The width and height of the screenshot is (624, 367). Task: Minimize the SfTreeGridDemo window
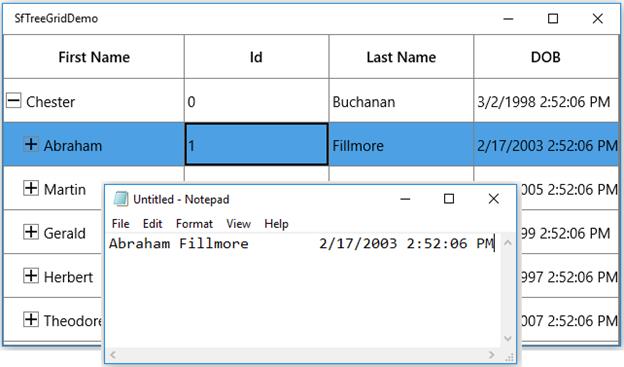pyautogui.click(x=508, y=19)
